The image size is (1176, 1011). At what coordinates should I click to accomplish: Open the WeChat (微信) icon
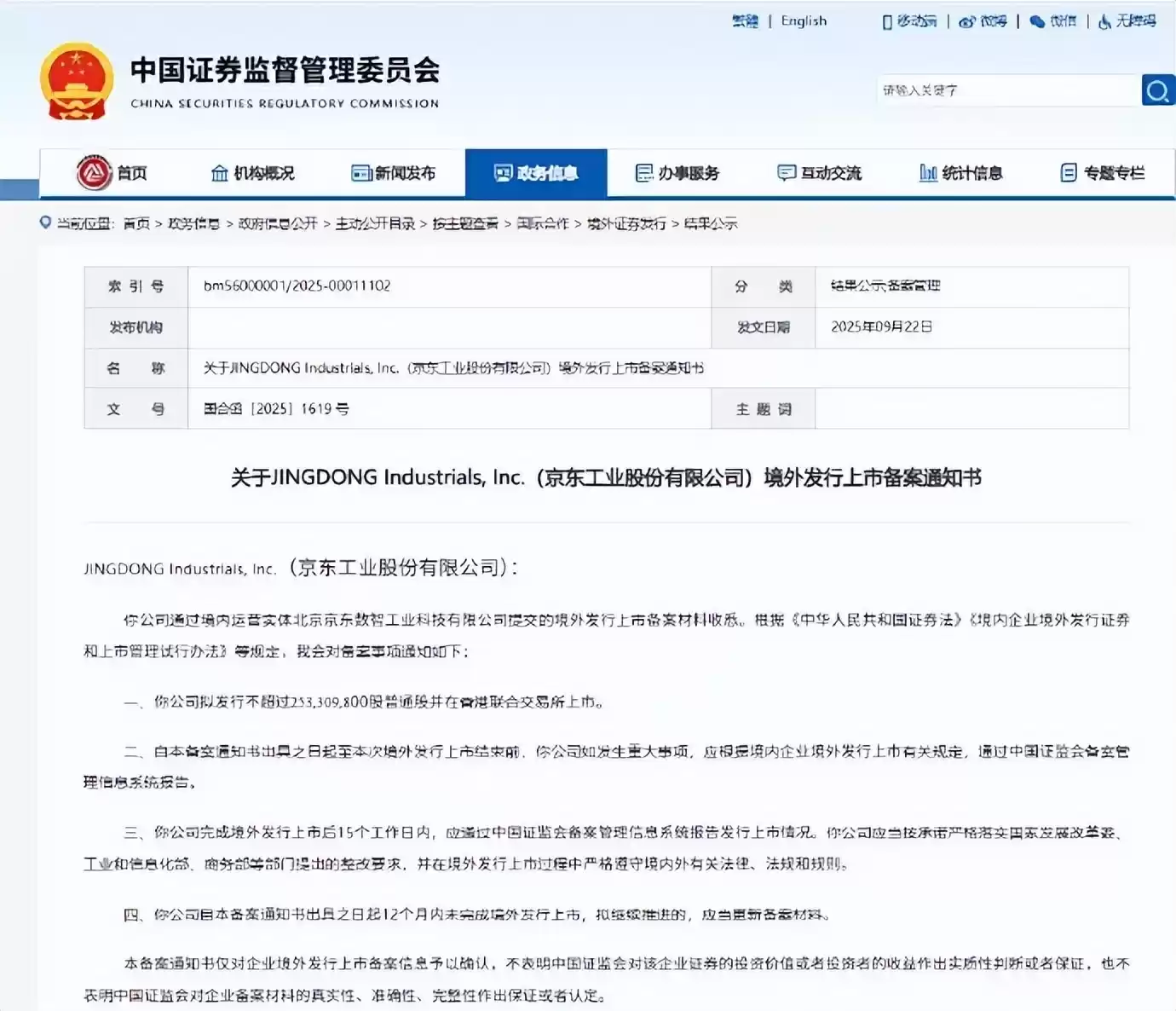tap(1035, 21)
